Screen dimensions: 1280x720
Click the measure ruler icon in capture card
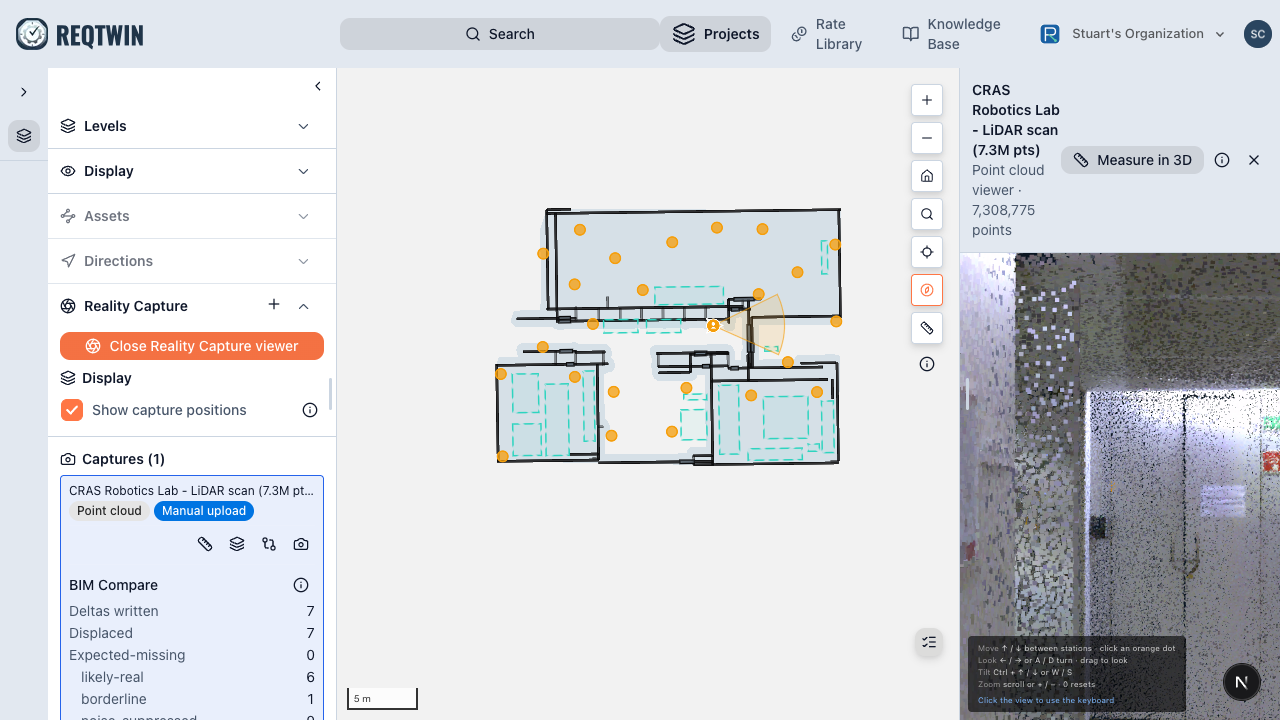tap(205, 544)
